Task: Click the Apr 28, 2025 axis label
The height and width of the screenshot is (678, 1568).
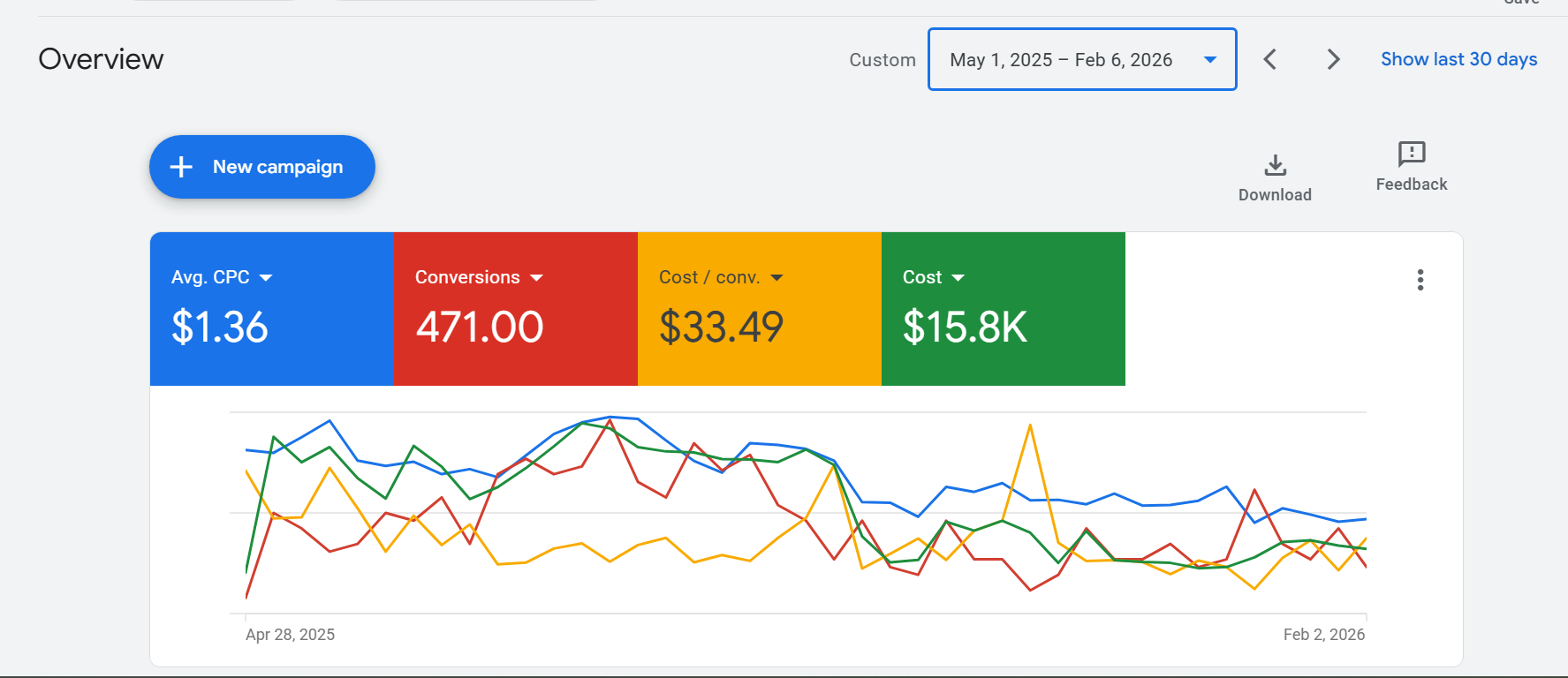Action: point(290,635)
